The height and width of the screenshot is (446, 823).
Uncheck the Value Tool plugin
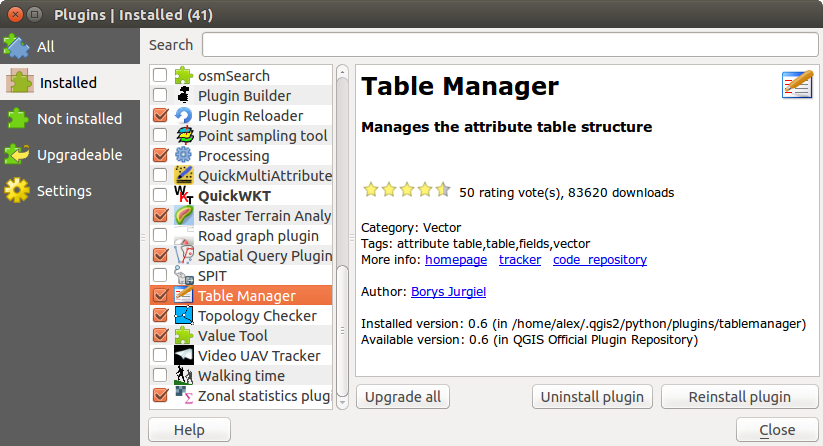point(159,336)
